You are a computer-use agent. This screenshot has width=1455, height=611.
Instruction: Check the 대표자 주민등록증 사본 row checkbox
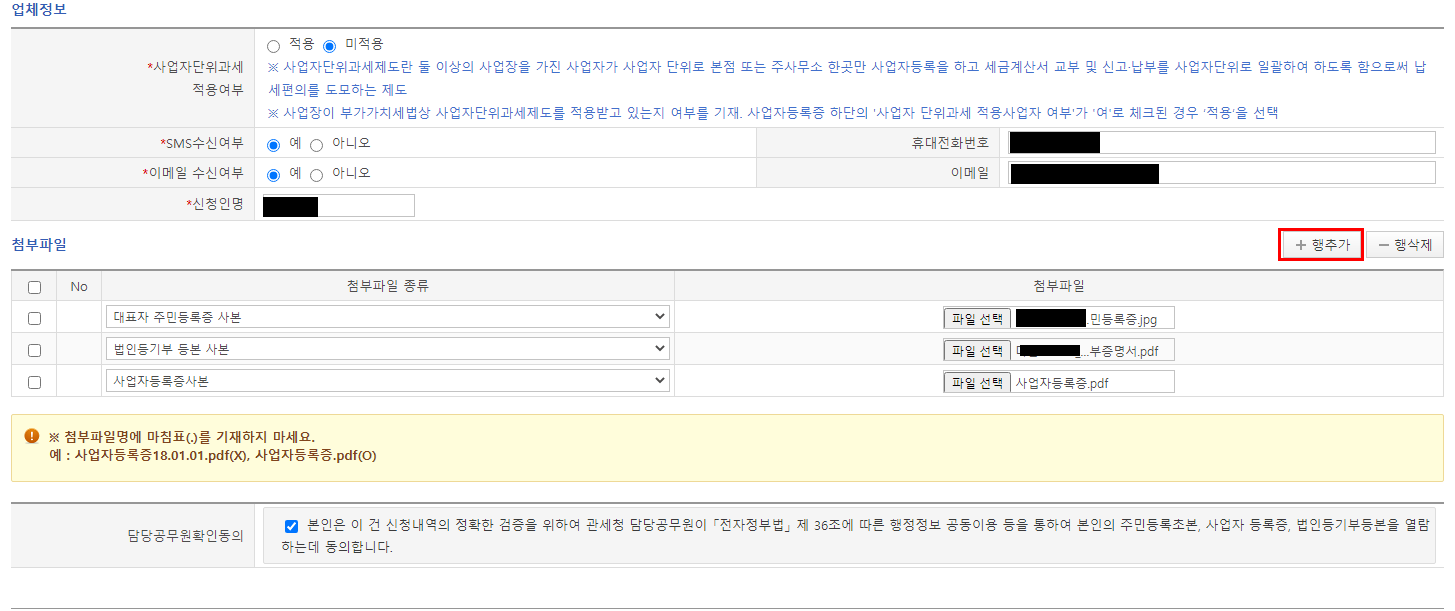point(34,318)
